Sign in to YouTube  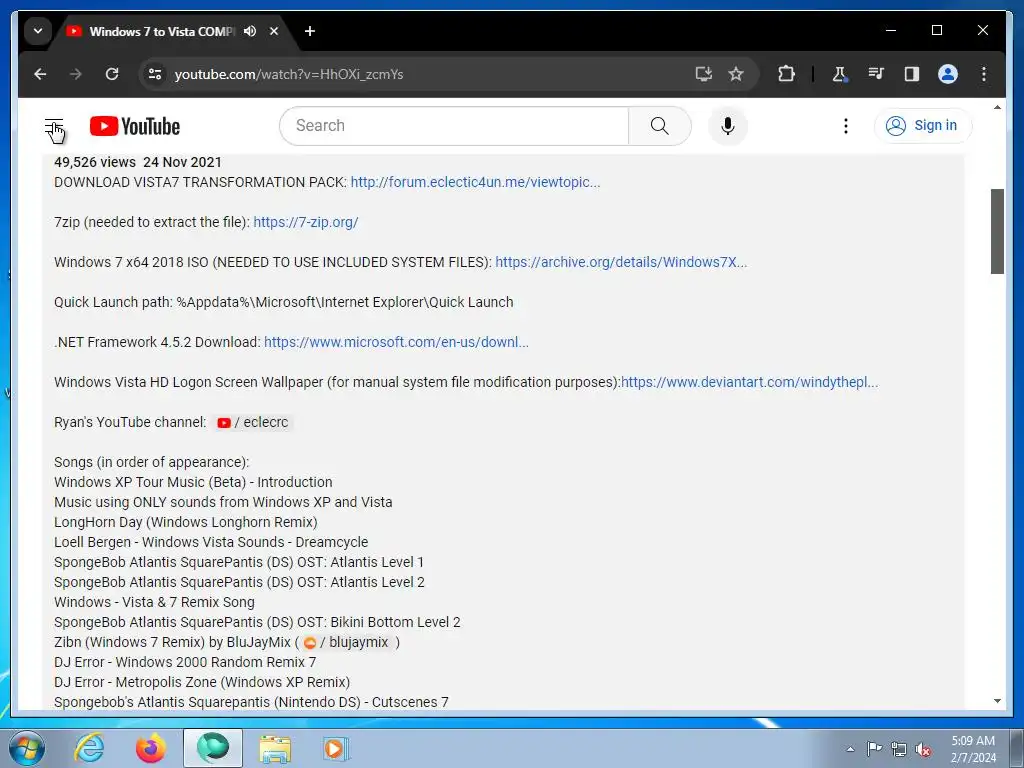coord(922,125)
